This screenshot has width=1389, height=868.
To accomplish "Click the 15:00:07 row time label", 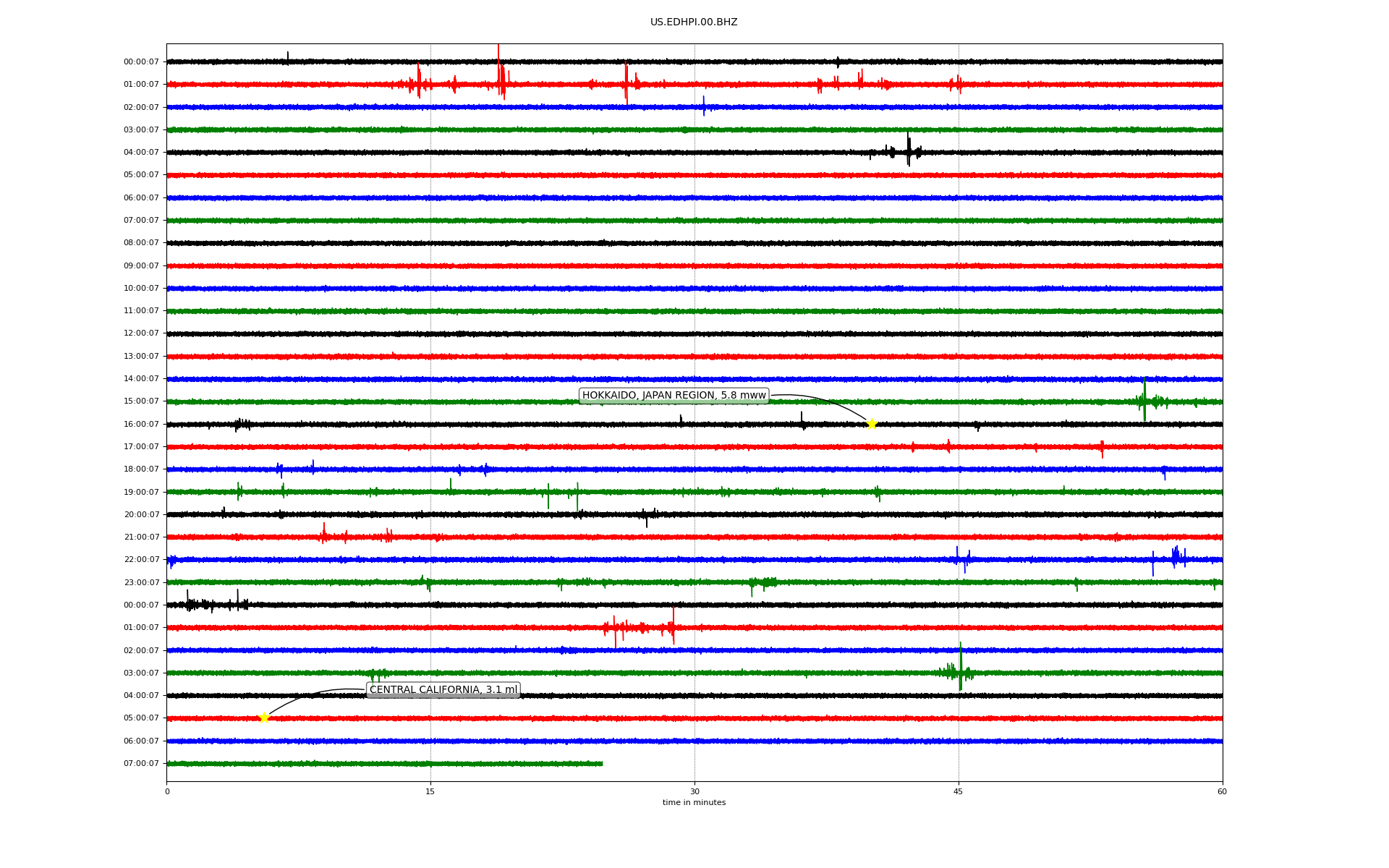I will tap(141, 401).
